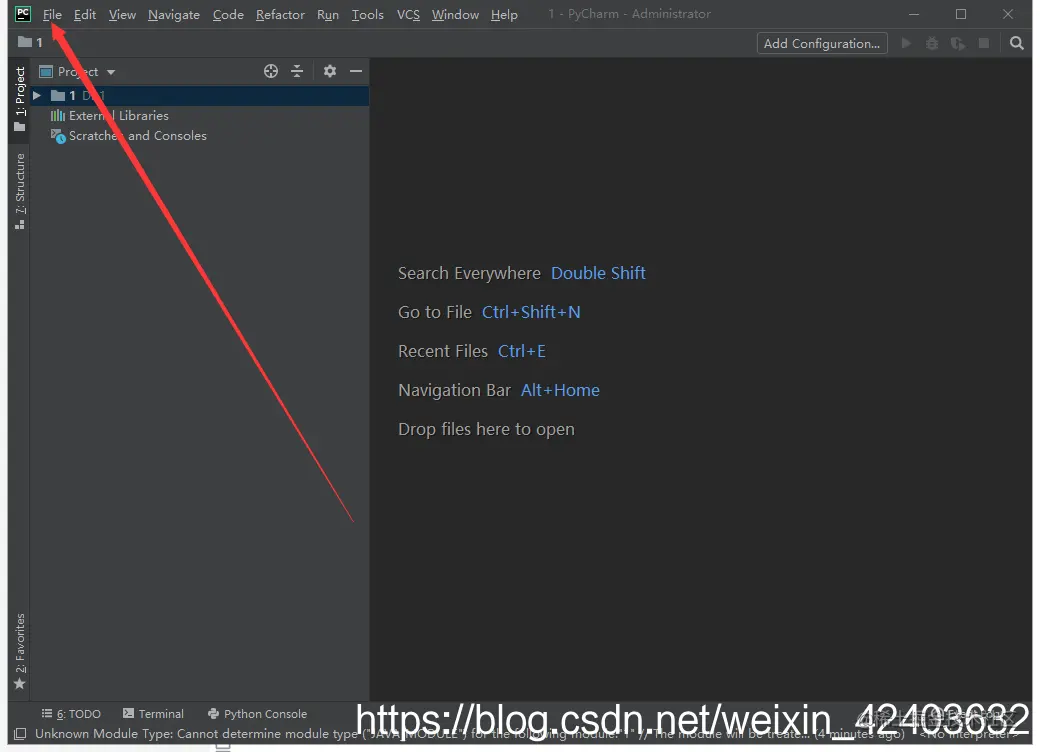This screenshot has width=1040, height=752.
Task: Hide the Project panel with minus icon
Action: (356, 71)
